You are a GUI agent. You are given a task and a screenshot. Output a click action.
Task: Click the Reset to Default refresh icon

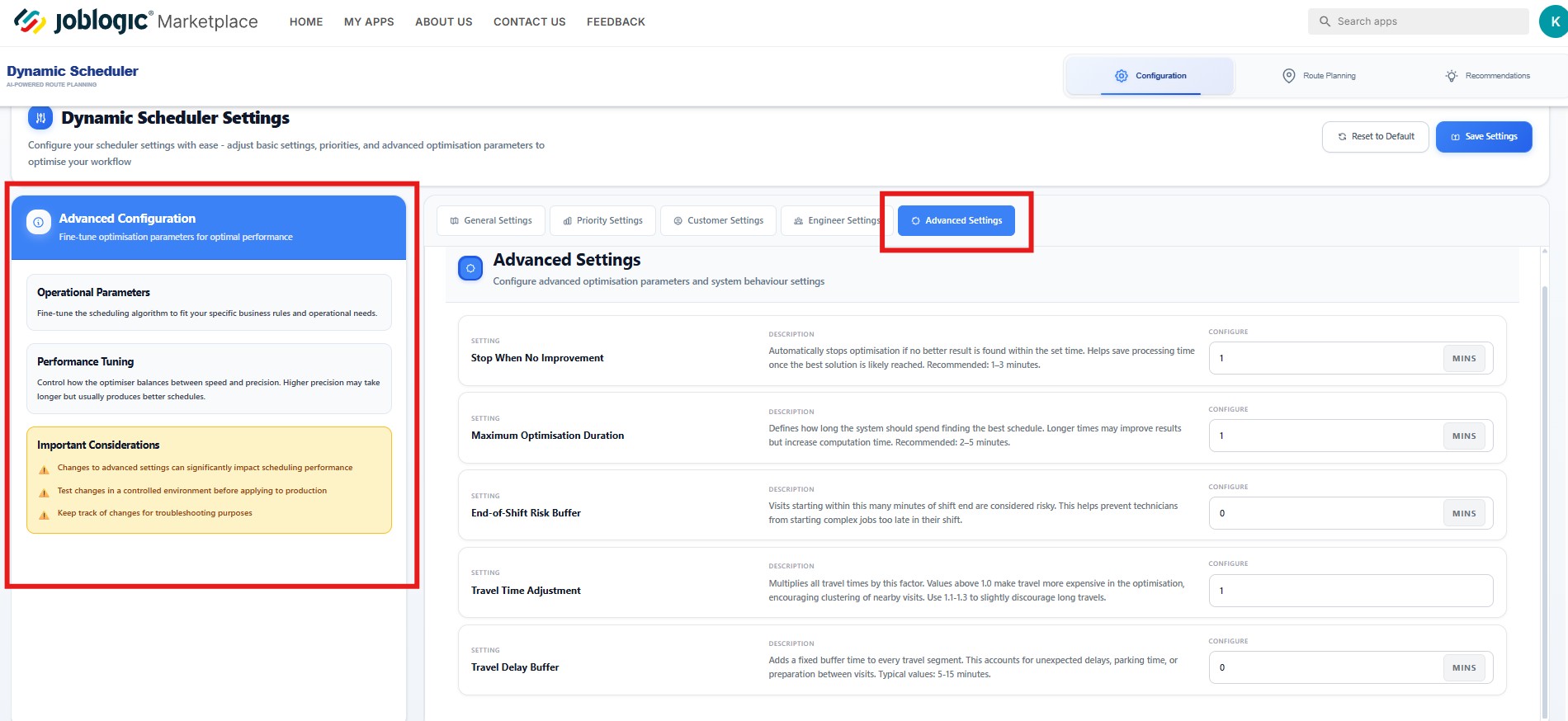[x=1343, y=137]
